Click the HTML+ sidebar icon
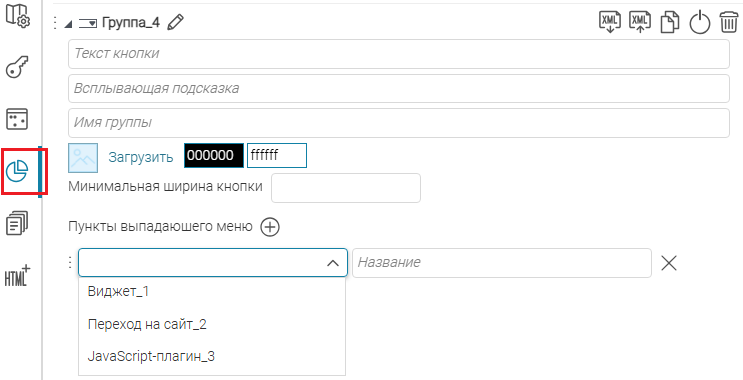The height and width of the screenshot is (380, 743). (x=18, y=276)
